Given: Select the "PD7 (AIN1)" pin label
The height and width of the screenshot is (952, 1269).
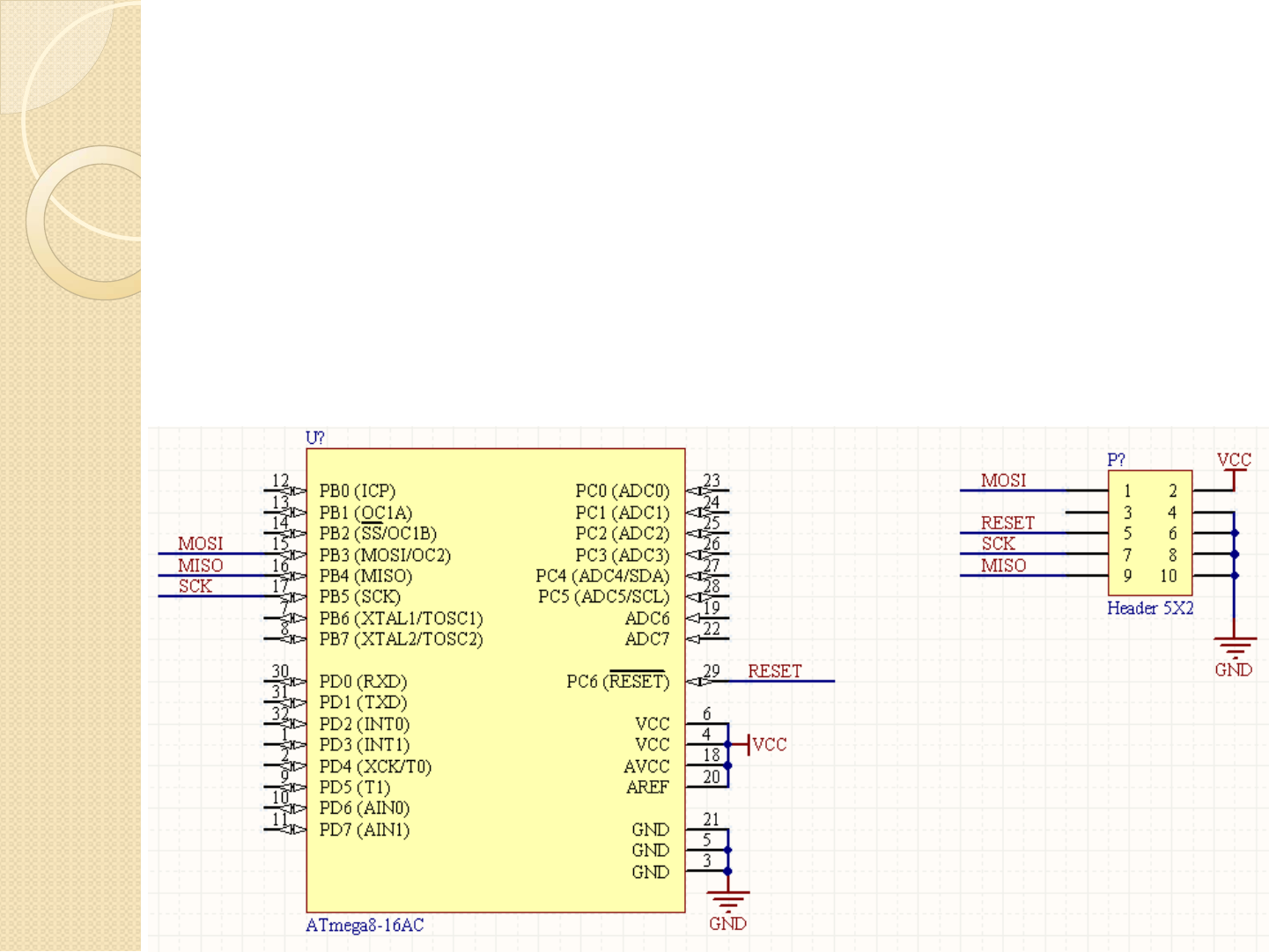Looking at the screenshot, I should [x=365, y=830].
